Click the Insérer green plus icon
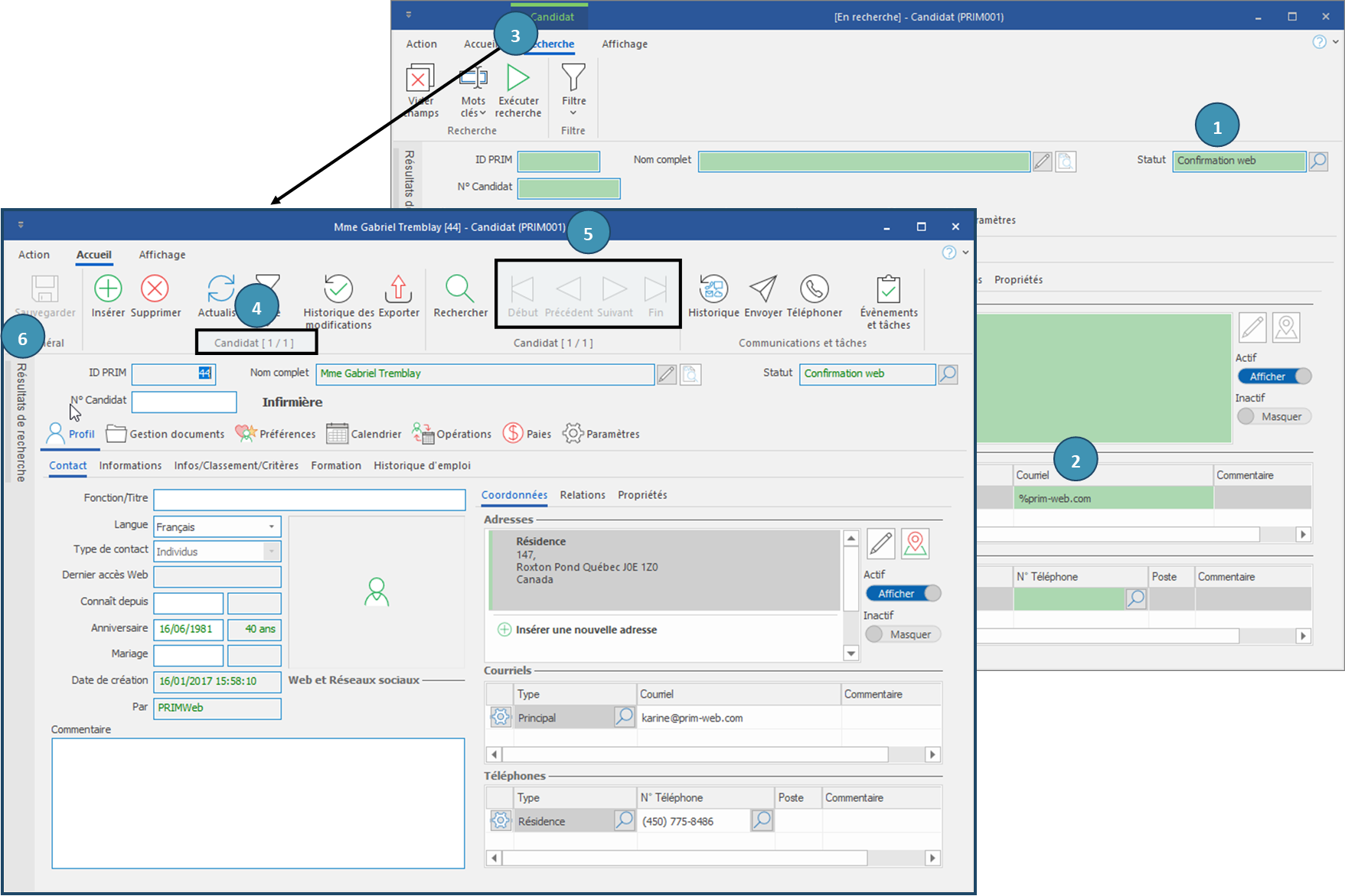The image size is (1345, 896). 108,289
